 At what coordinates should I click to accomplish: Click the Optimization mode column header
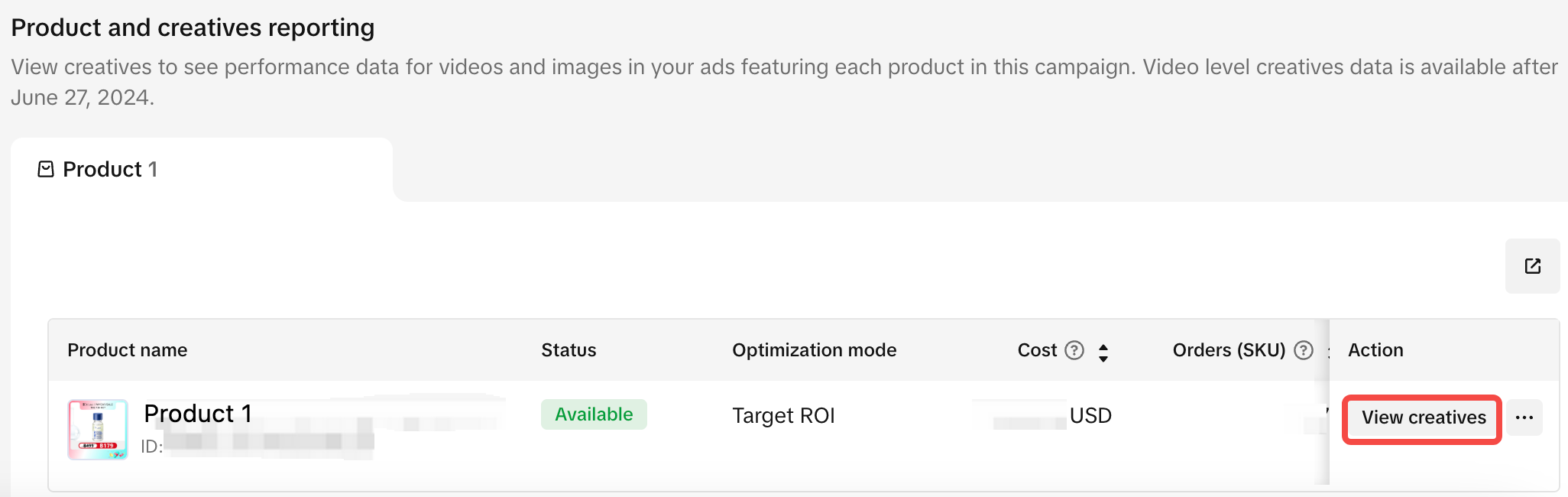[814, 350]
